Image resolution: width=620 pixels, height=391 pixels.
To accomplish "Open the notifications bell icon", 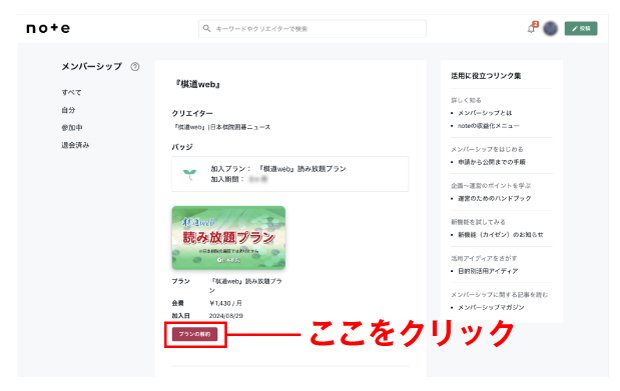I will tap(532, 28).
